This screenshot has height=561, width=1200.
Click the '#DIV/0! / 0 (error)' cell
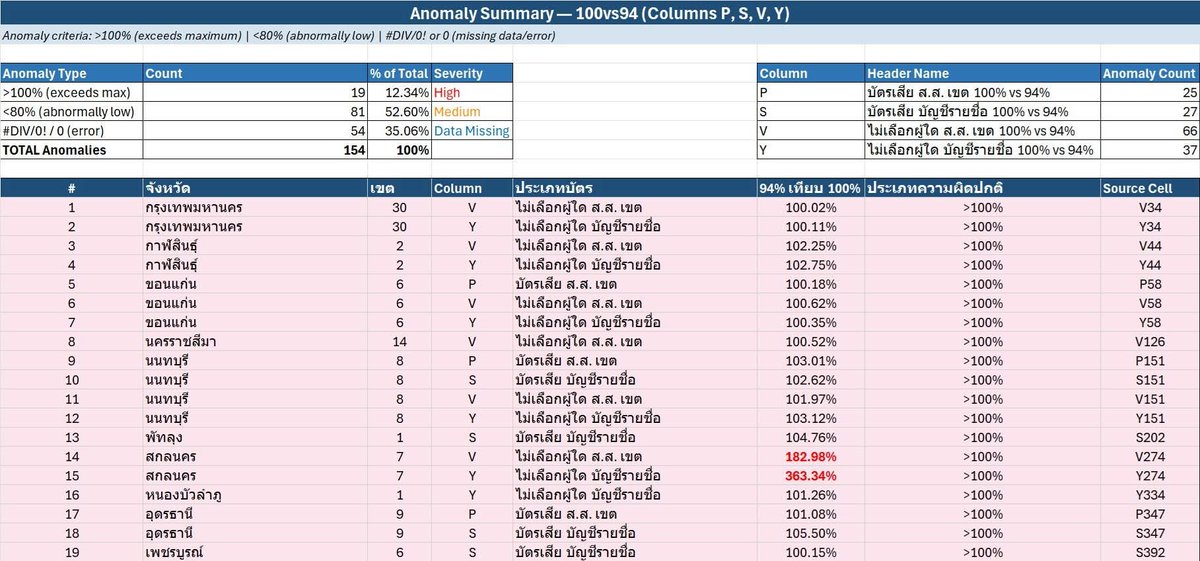click(72, 131)
